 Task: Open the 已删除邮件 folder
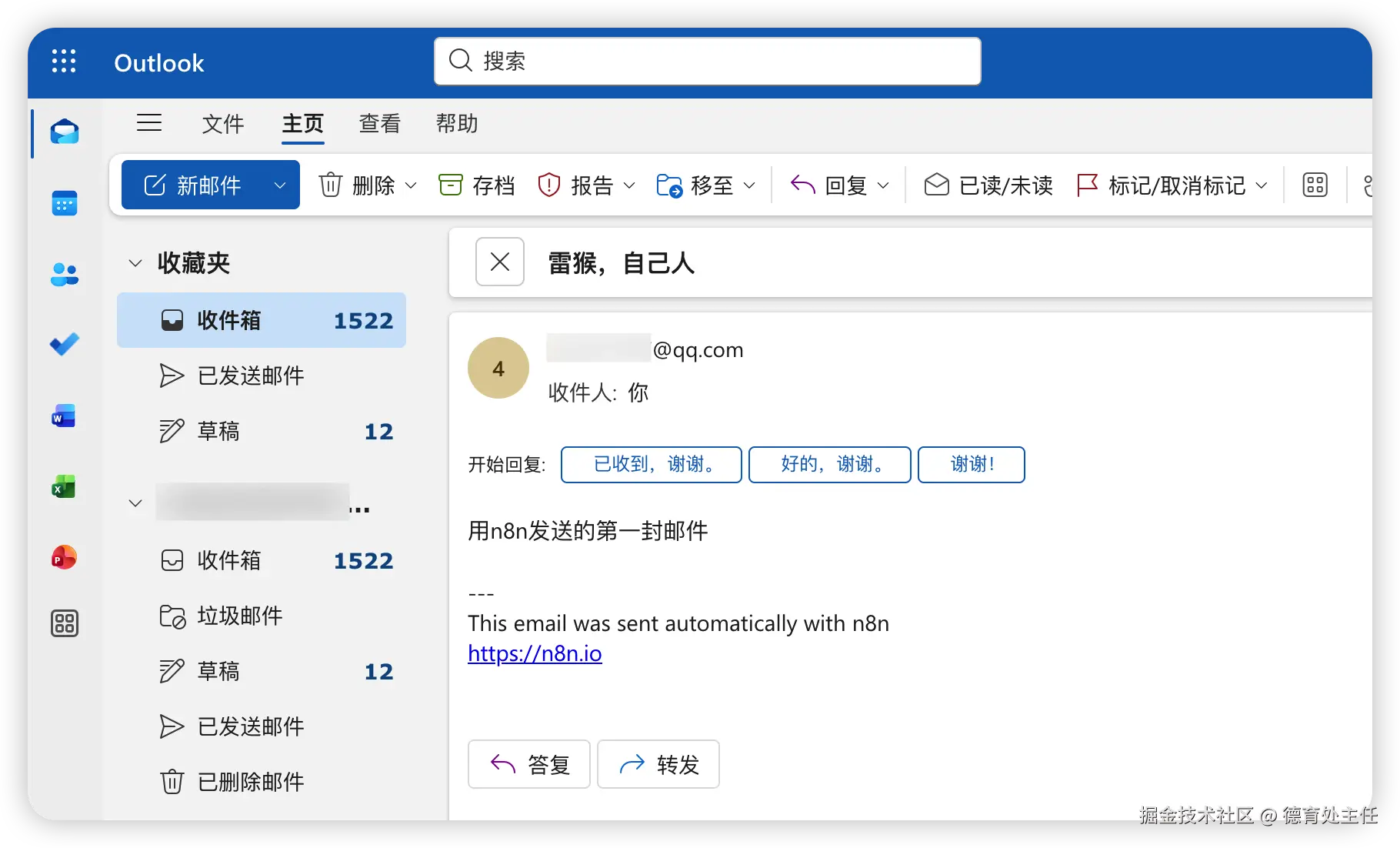(x=262, y=782)
